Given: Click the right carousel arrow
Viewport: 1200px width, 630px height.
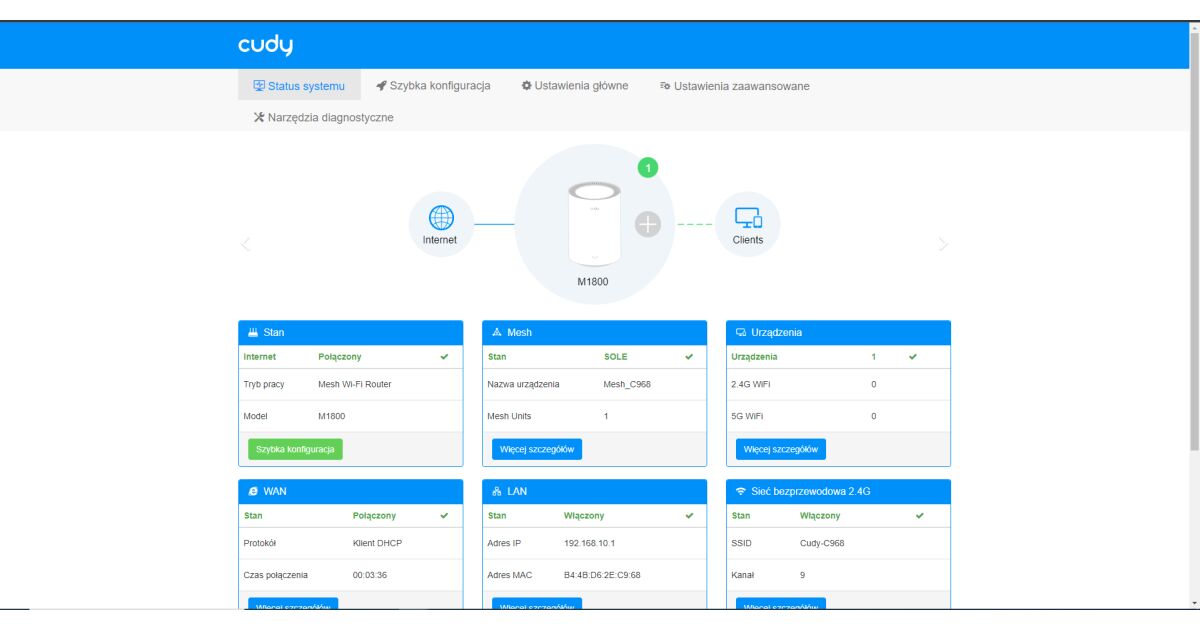Looking at the screenshot, I should tap(942, 244).
